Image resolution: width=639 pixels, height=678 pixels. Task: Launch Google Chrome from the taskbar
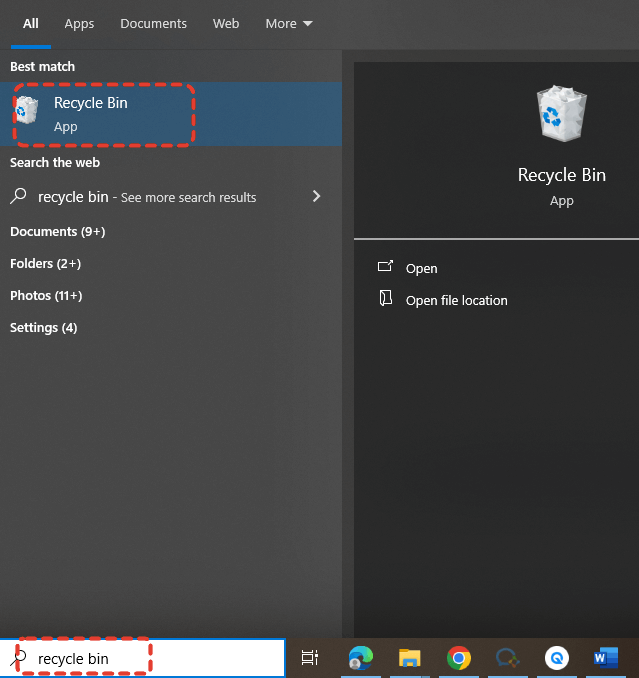point(459,657)
